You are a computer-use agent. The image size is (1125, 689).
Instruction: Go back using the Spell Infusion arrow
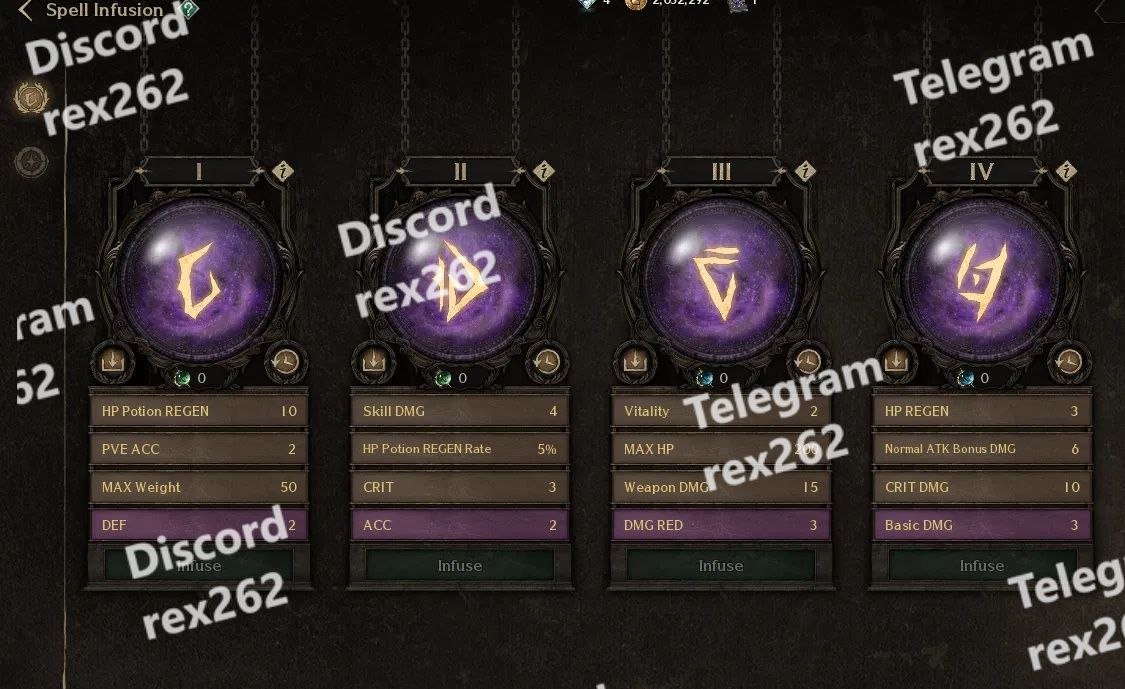(26, 11)
